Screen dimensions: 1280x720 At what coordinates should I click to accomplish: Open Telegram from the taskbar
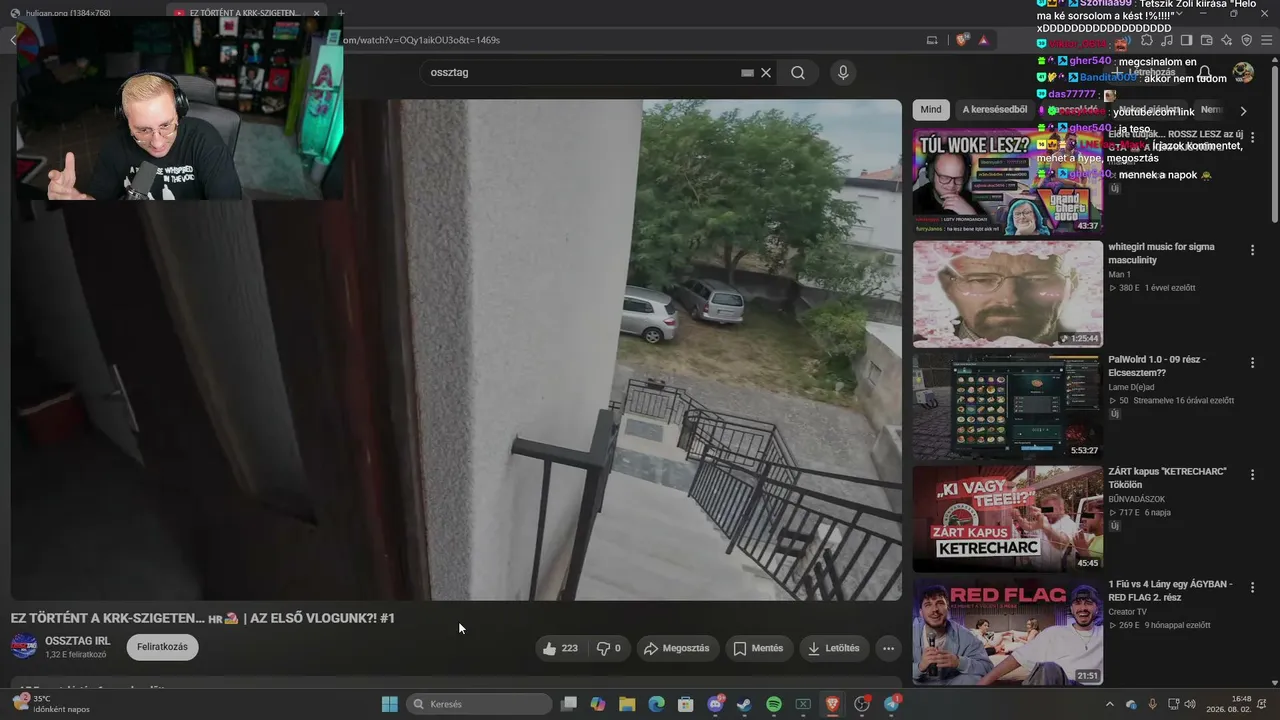point(891,704)
